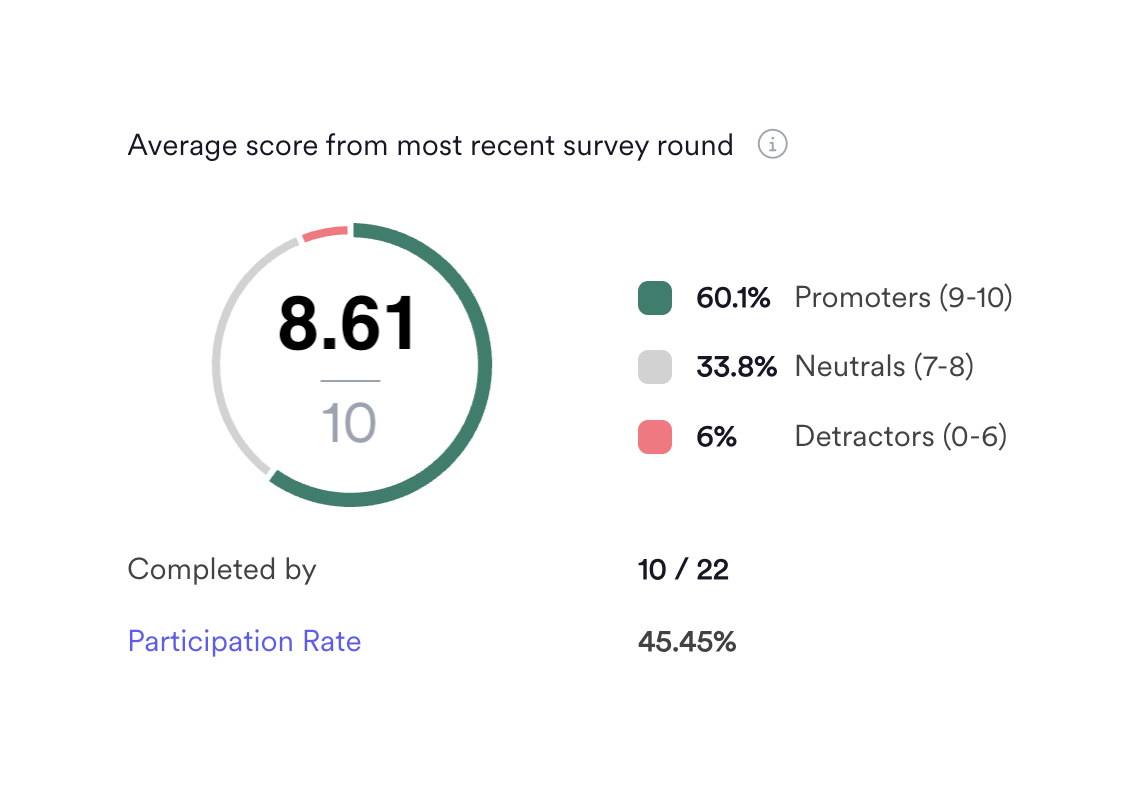Select the "Average score from most recent survey round" heading
This screenshot has width=1140, height=785.
[429, 145]
